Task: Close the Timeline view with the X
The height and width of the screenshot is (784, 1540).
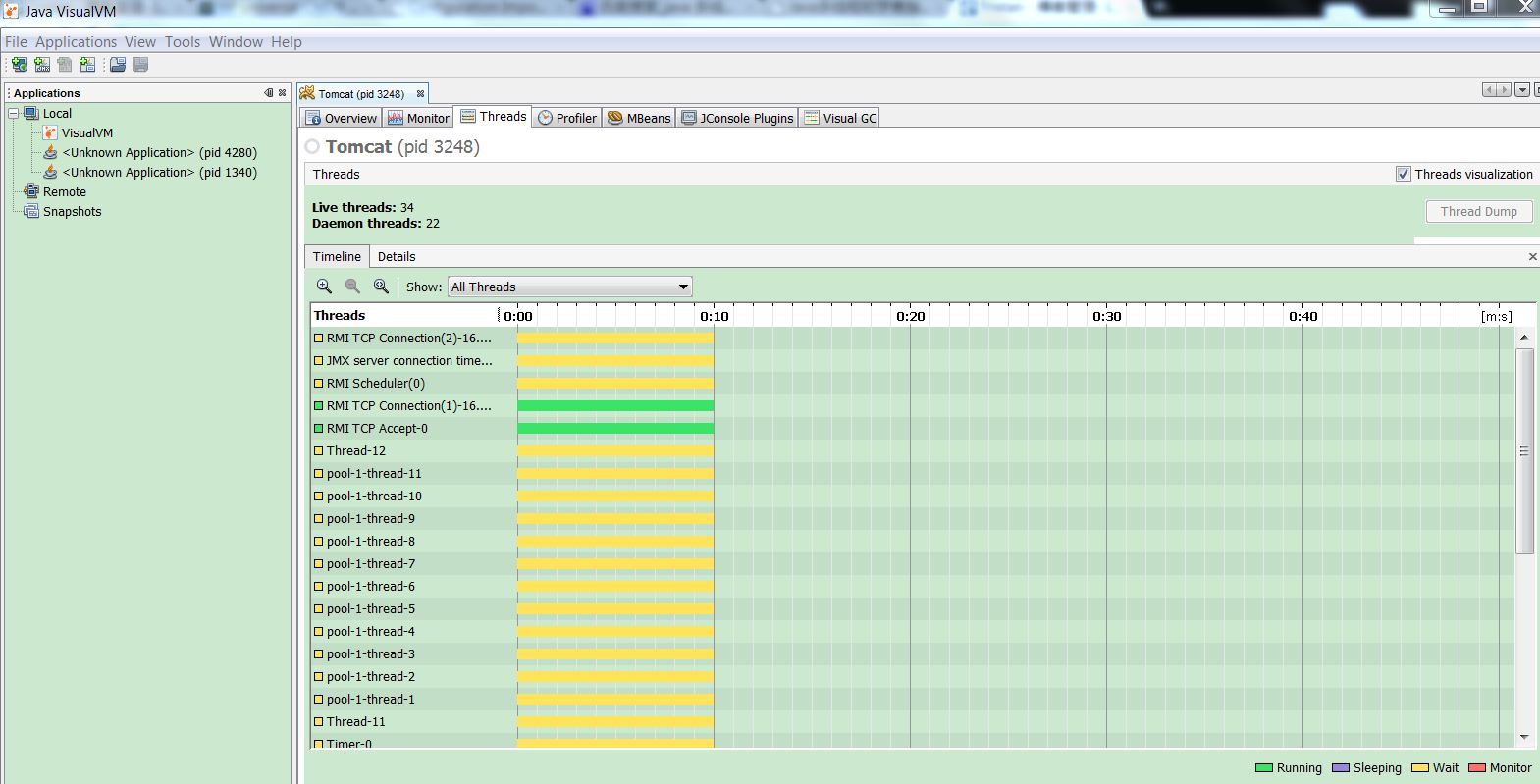Action: pyautogui.click(x=1532, y=257)
